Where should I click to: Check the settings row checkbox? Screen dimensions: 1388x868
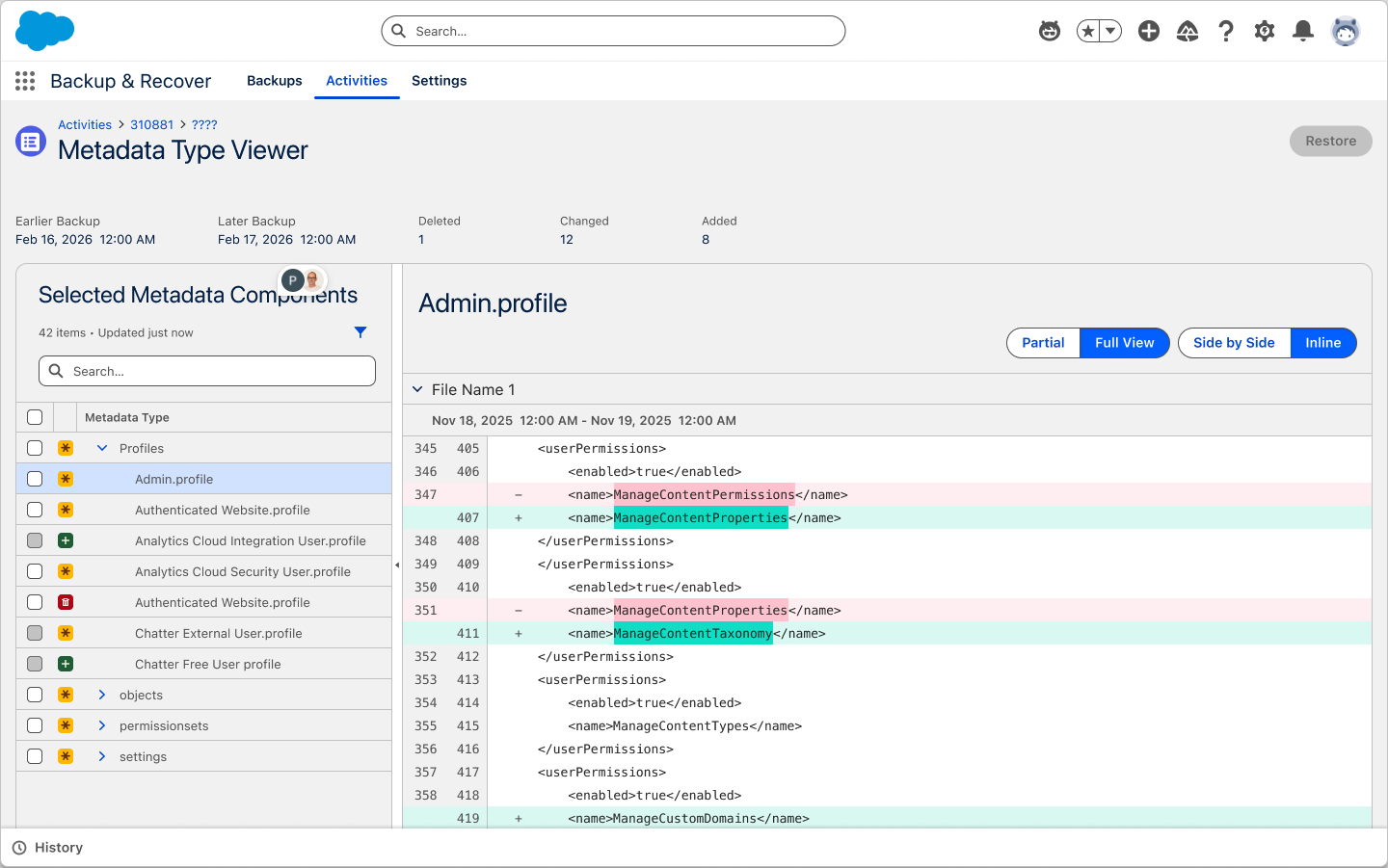pos(35,756)
